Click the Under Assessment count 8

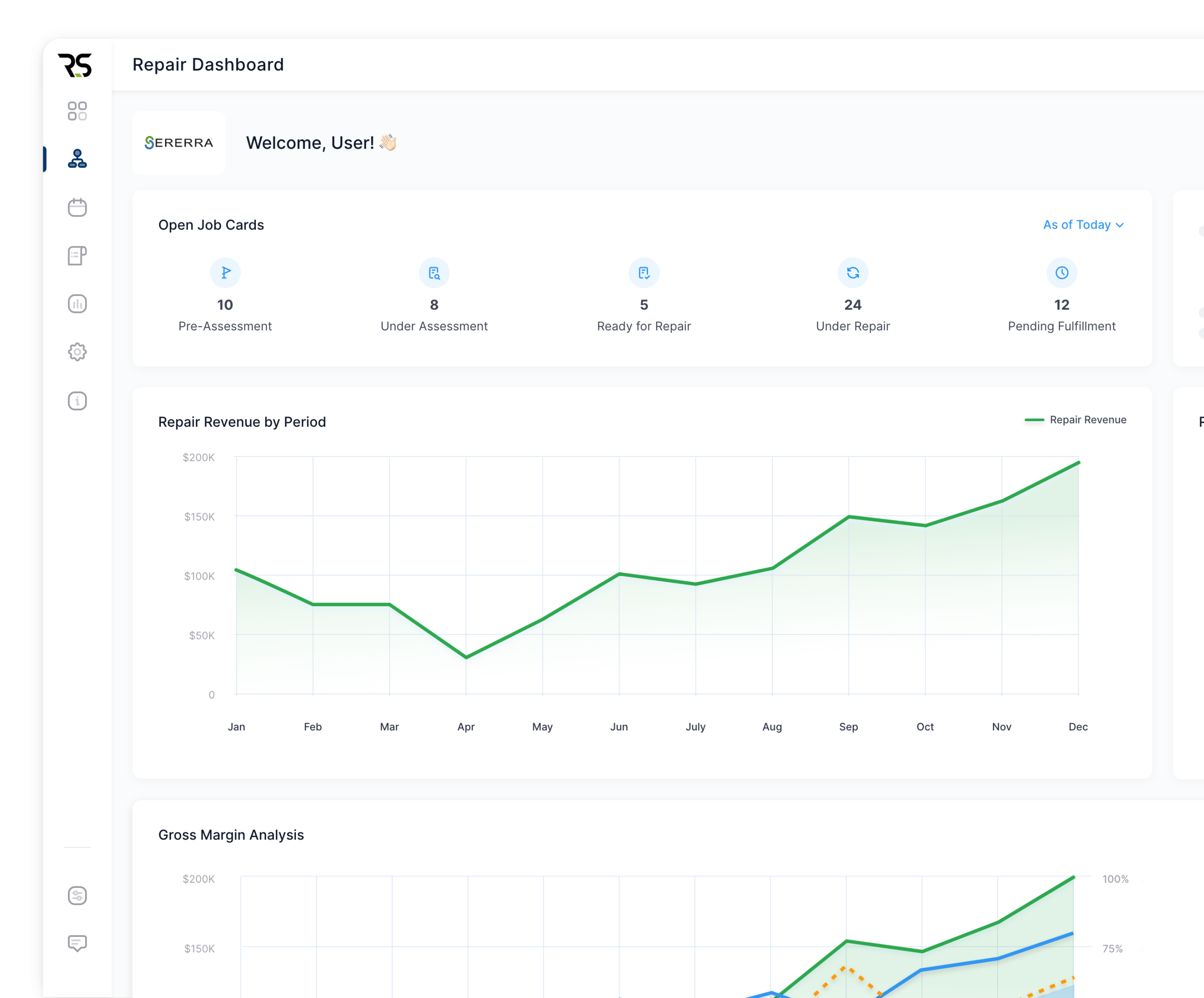434,304
